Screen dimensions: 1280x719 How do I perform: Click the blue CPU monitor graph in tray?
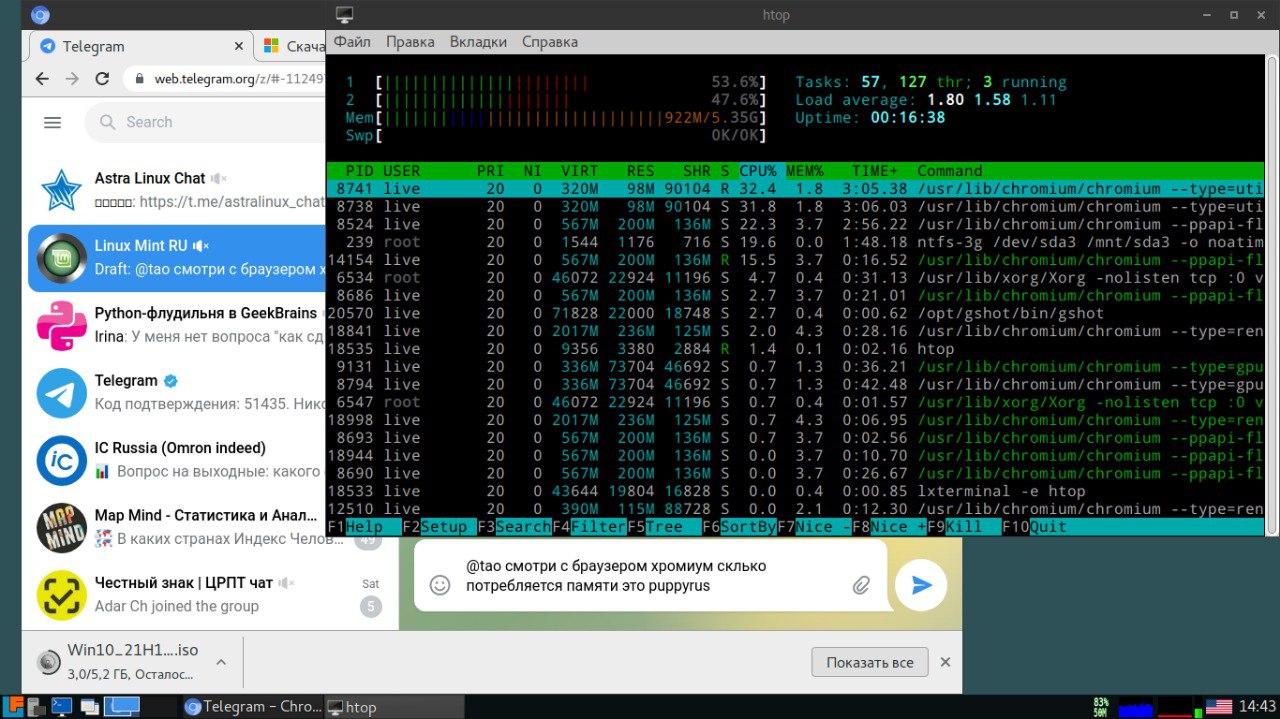point(1135,706)
